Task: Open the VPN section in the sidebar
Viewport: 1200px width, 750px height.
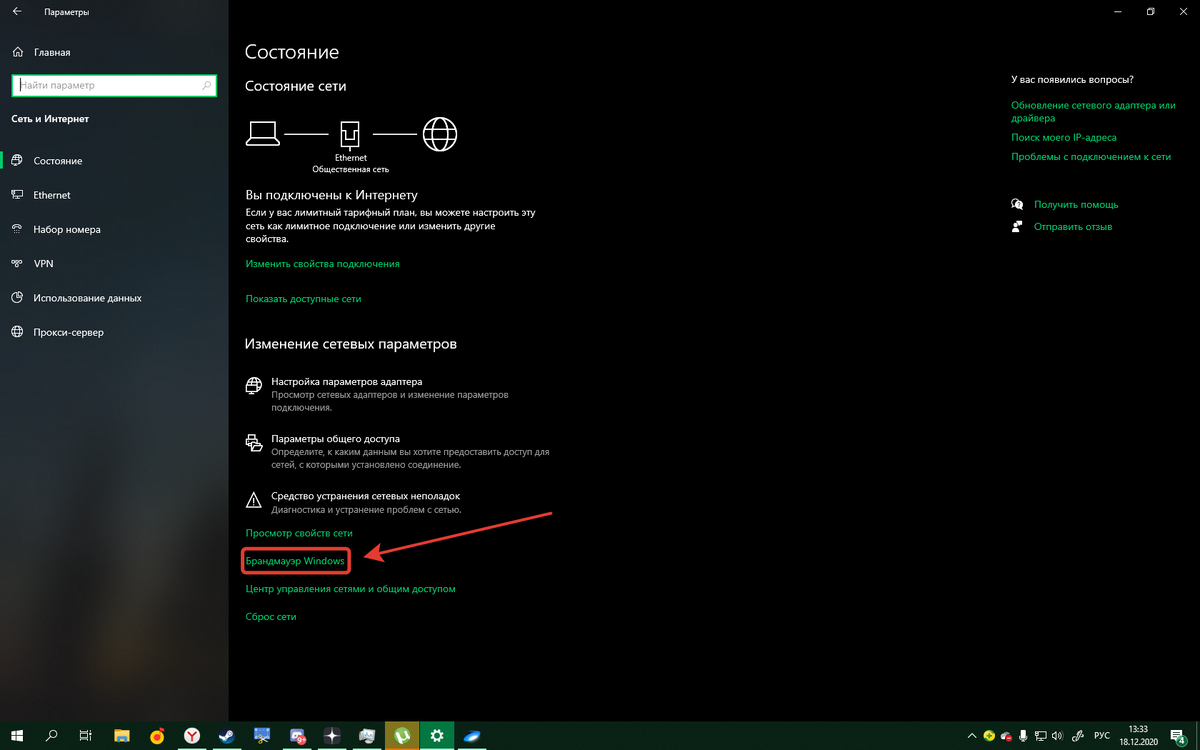Action: (x=43, y=264)
